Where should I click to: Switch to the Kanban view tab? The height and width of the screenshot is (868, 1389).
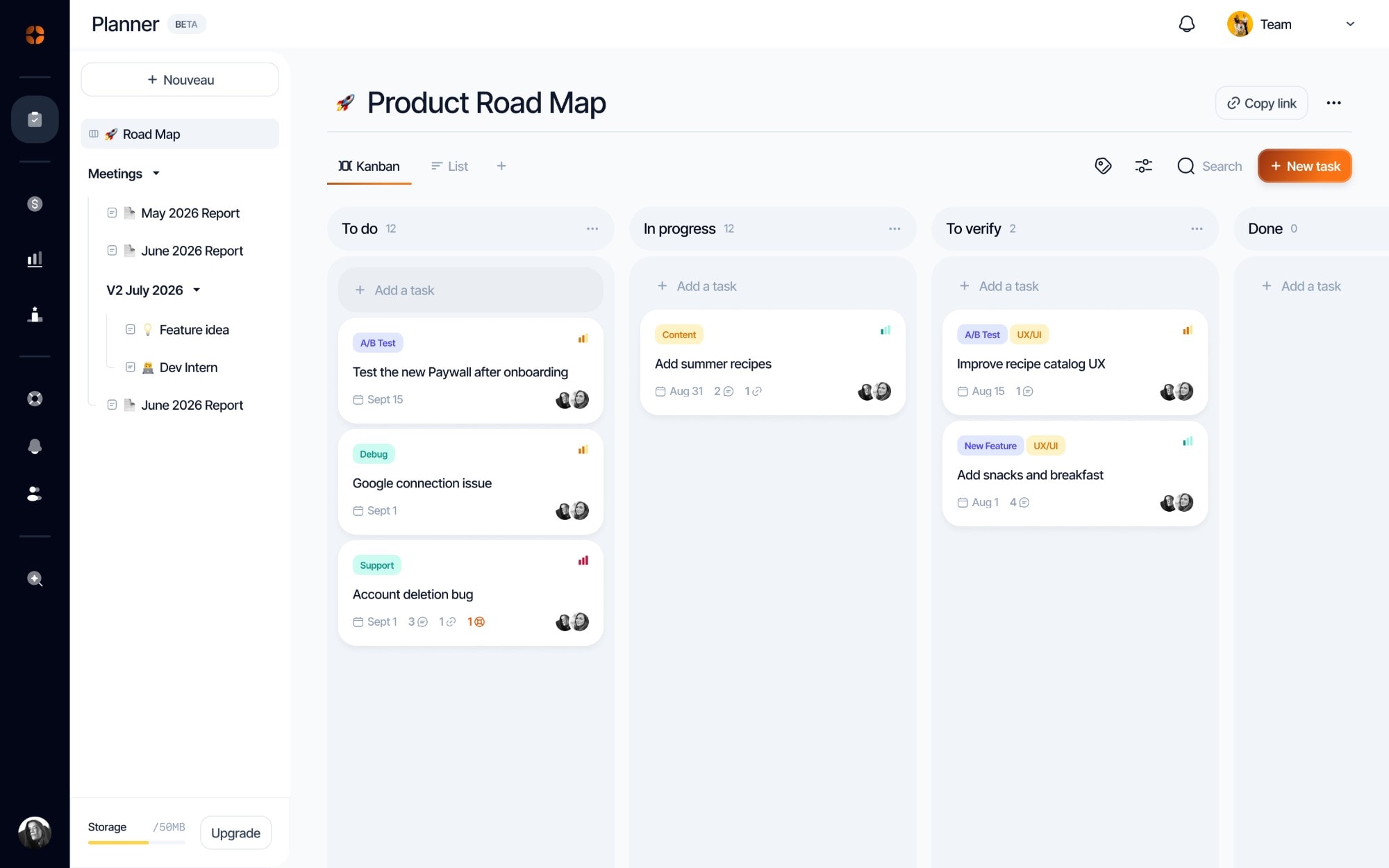tap(369, 166)
